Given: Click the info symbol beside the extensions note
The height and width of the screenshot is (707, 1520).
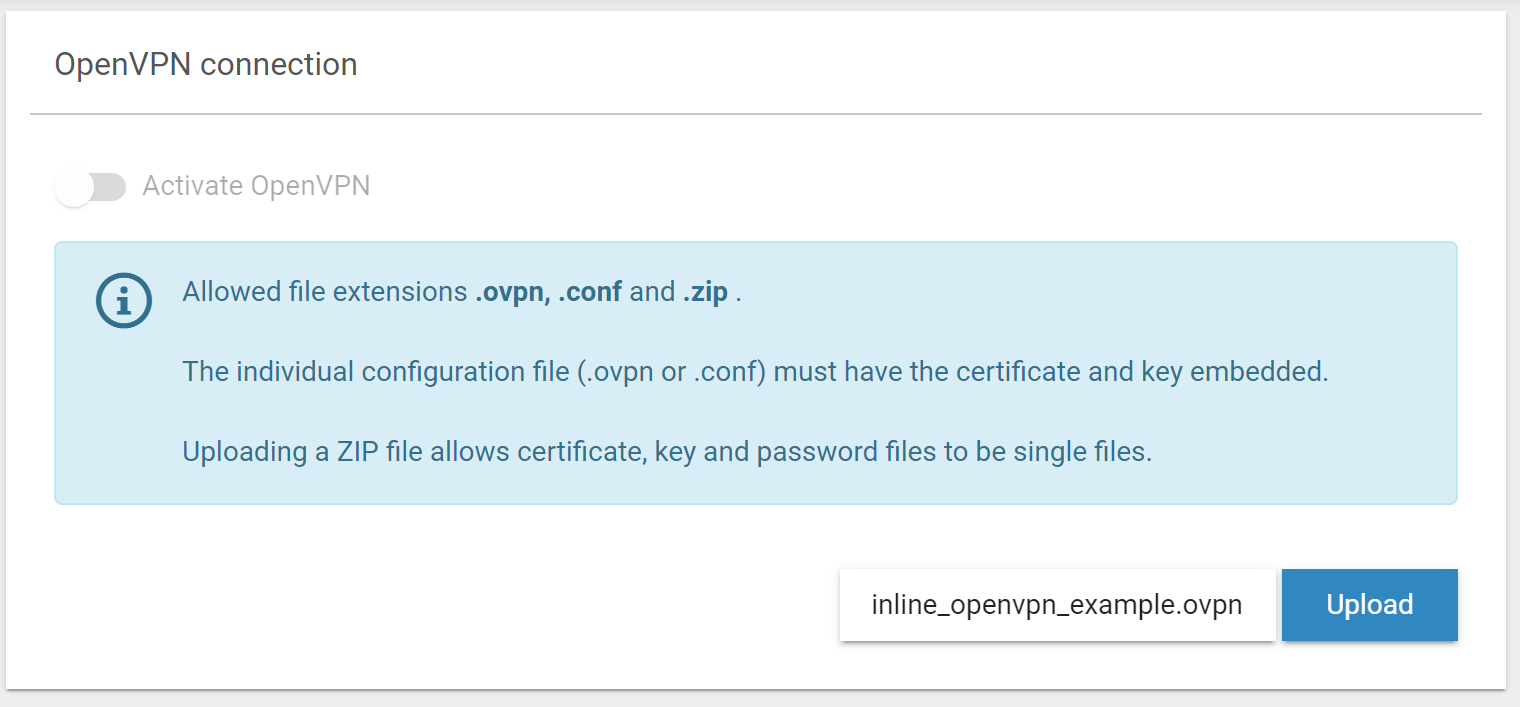Looking at the screenshot, I should [x=123, y=300].
